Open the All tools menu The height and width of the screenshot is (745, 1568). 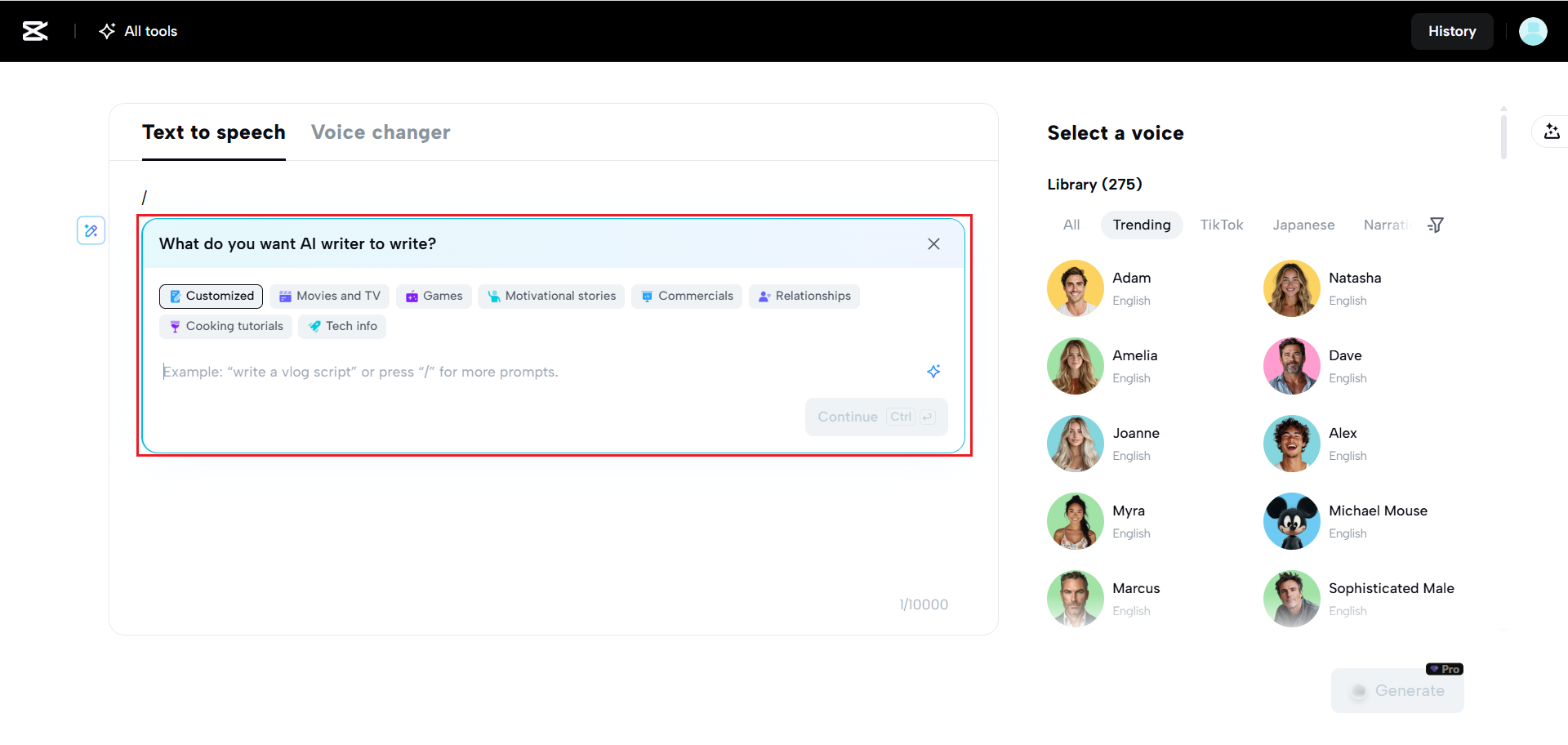(x=138, y=31)
